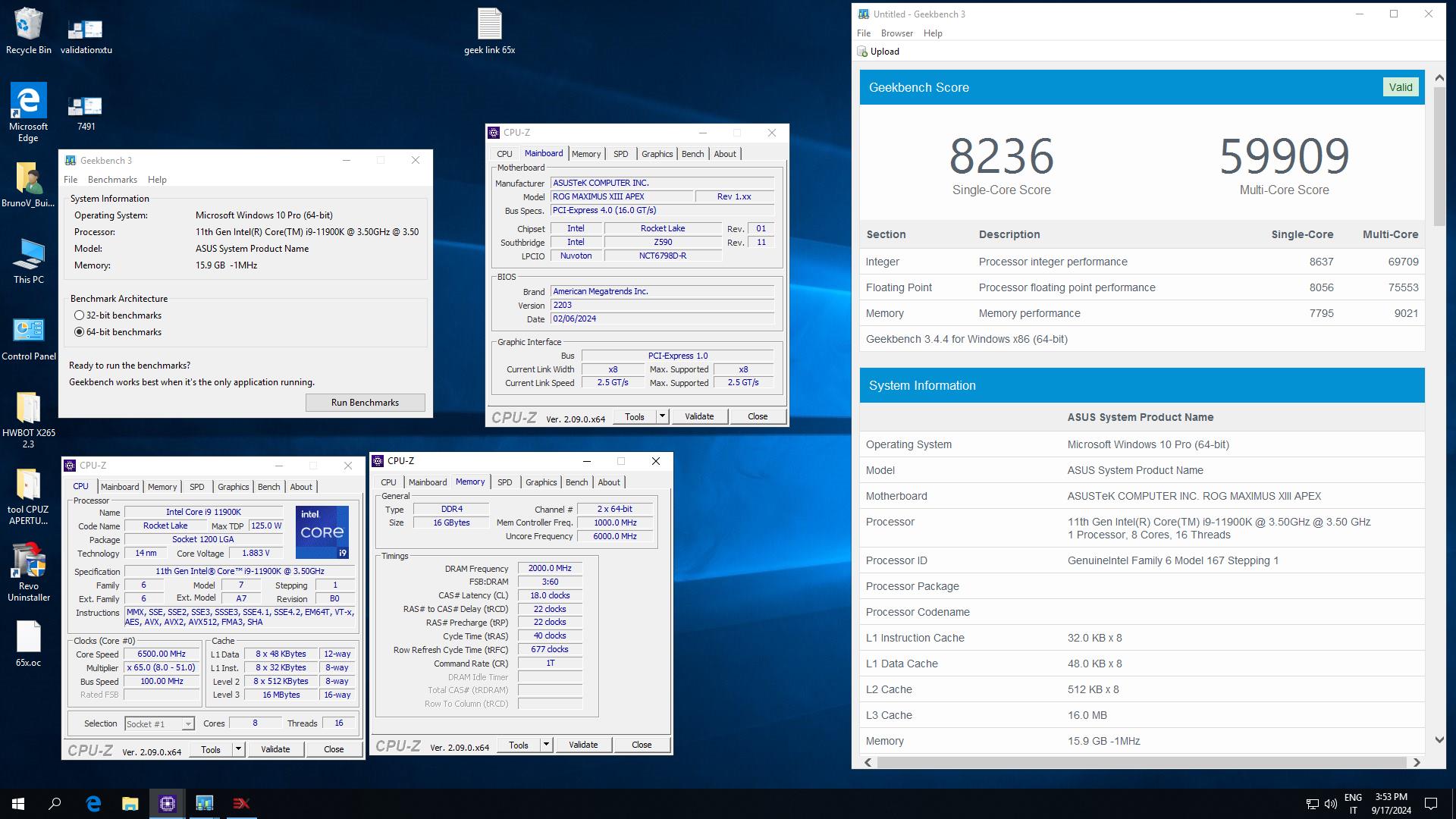Expand the Socket #1 selection dropdown
Image resolution: width=1456 pixels, height=819 pixels.
point(188,724)
